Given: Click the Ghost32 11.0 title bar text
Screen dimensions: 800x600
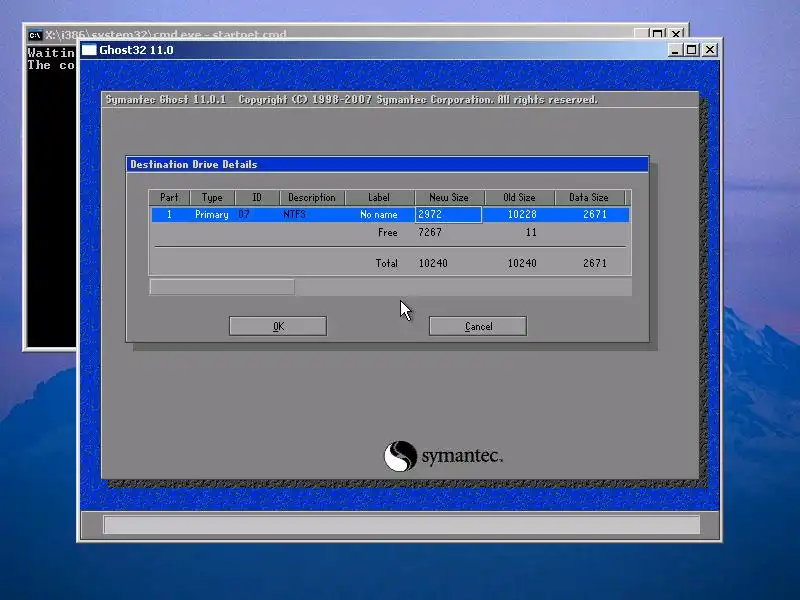Looking at the screenshot, I should click(136, 50).
